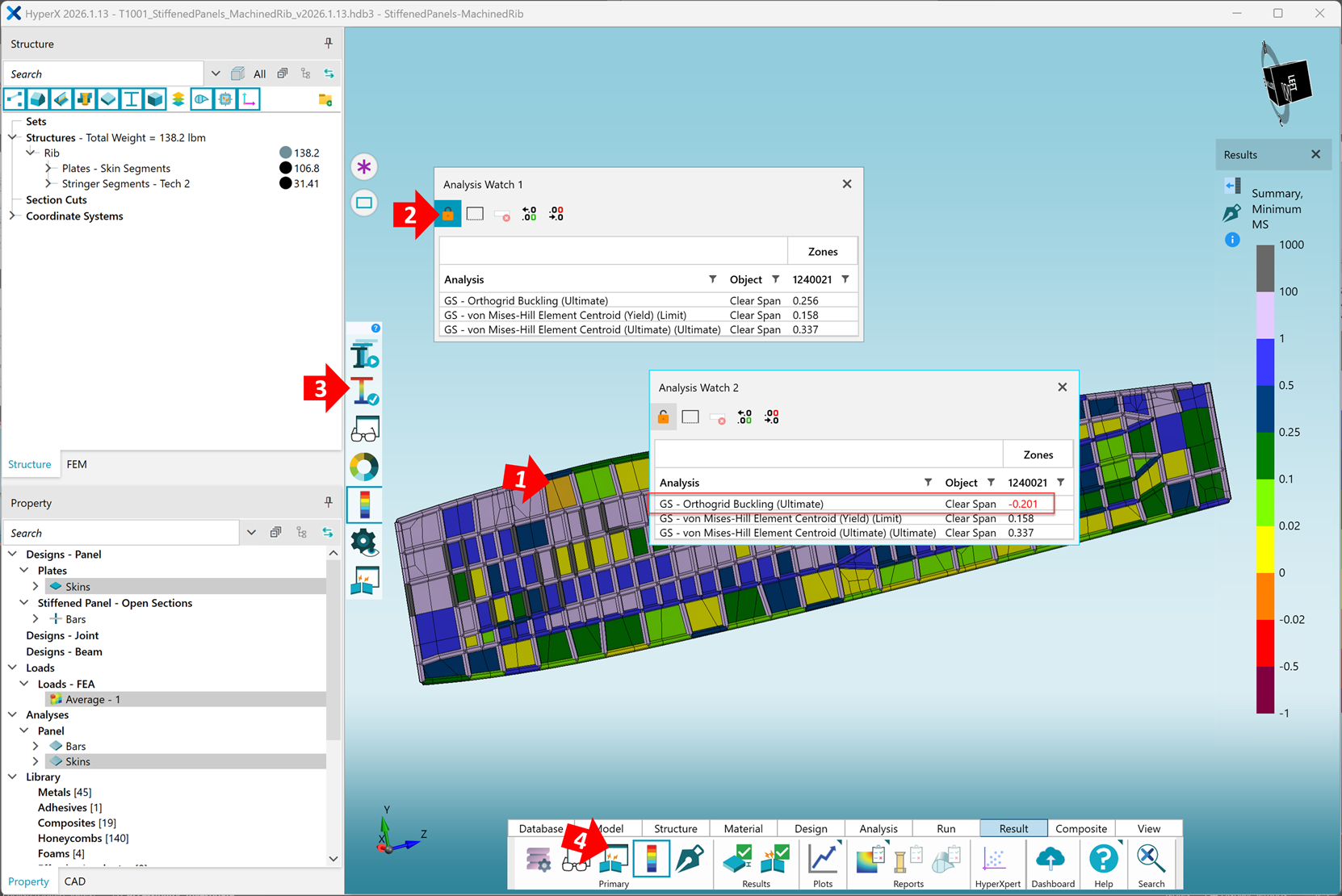Toggle the coordinate axes filter in Structure toolbar
This screenshot has height=896, width=1342.
pyautogui.click(x=249, y=99)
